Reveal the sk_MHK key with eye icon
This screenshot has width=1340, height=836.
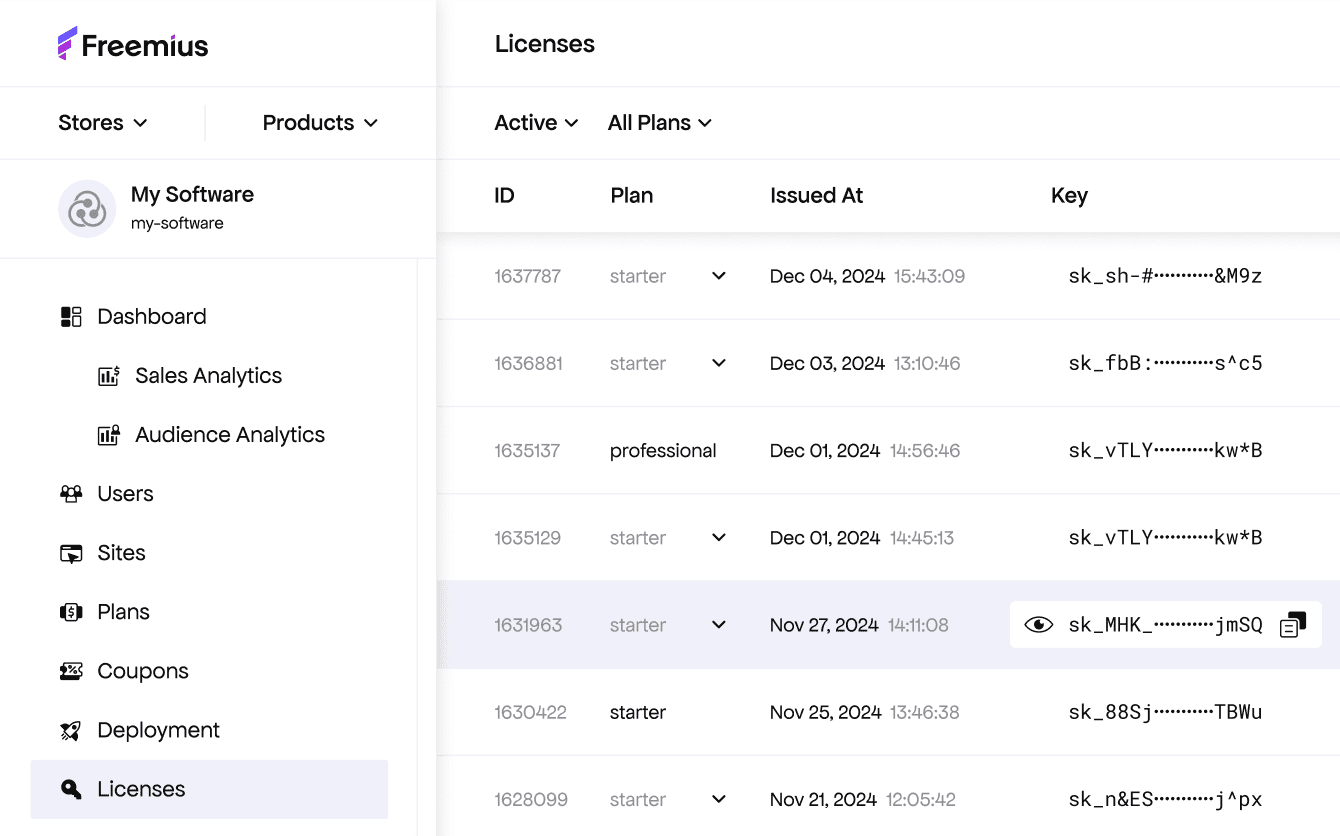click(x=1039, y=625)
